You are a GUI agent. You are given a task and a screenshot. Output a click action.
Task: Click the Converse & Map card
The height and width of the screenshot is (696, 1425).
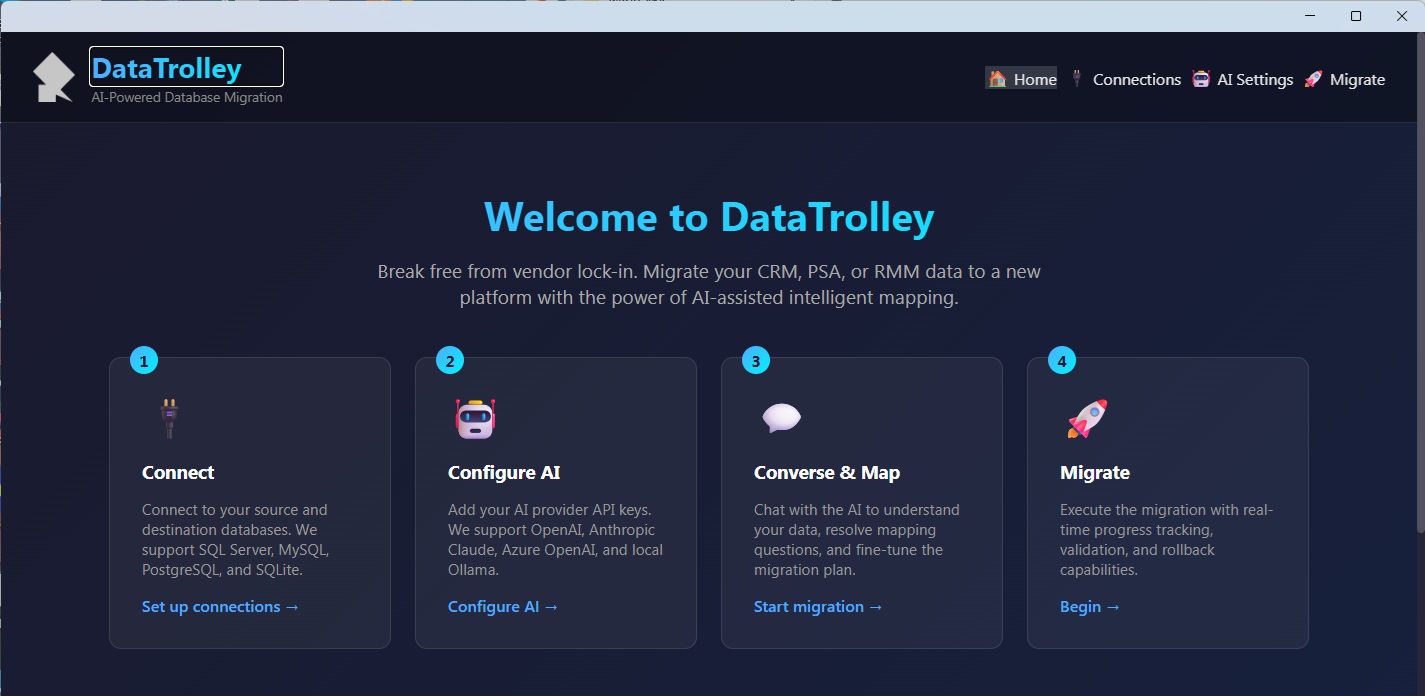pyautogui.click(x=861, y=502)
